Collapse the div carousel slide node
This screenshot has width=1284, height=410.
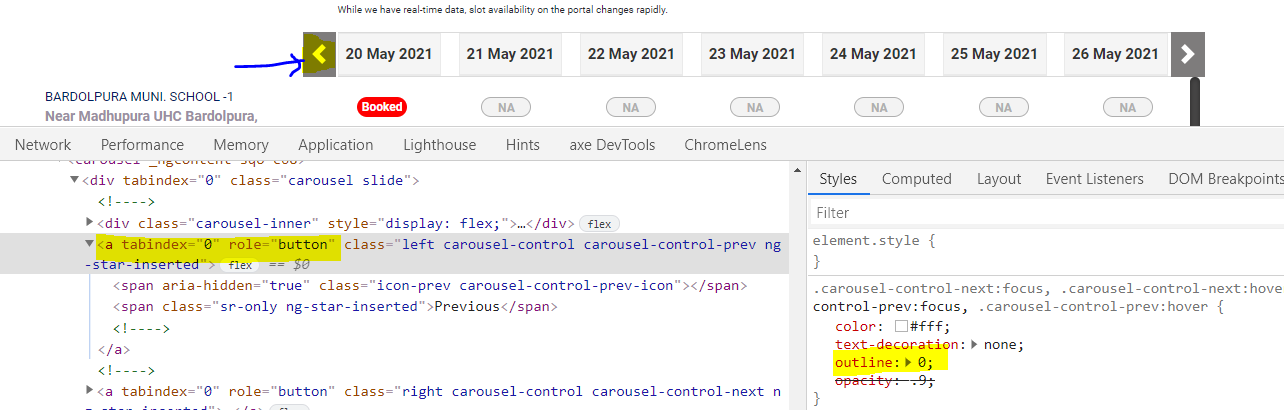(x=74, y=181)
